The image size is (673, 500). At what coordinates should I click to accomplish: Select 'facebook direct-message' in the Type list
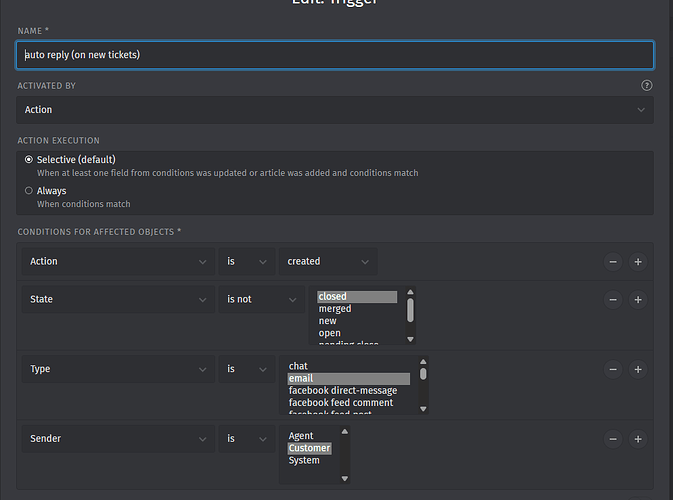349,391
